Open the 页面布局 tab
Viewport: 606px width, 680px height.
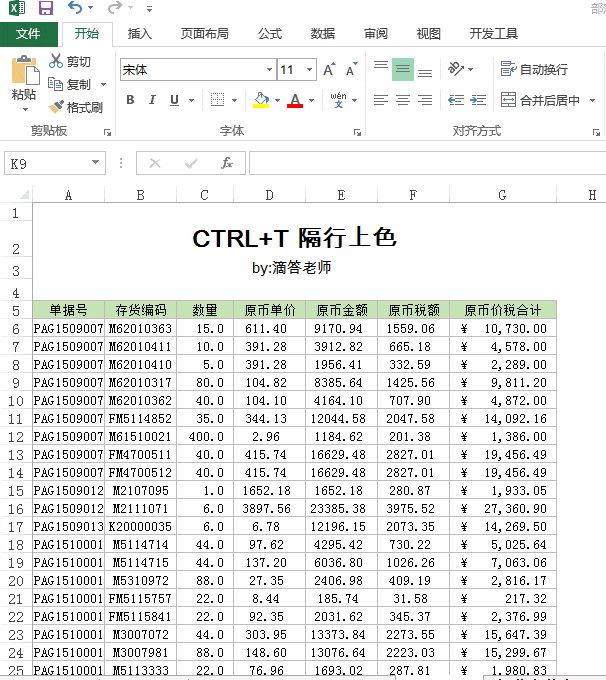(x=204, y=34)
